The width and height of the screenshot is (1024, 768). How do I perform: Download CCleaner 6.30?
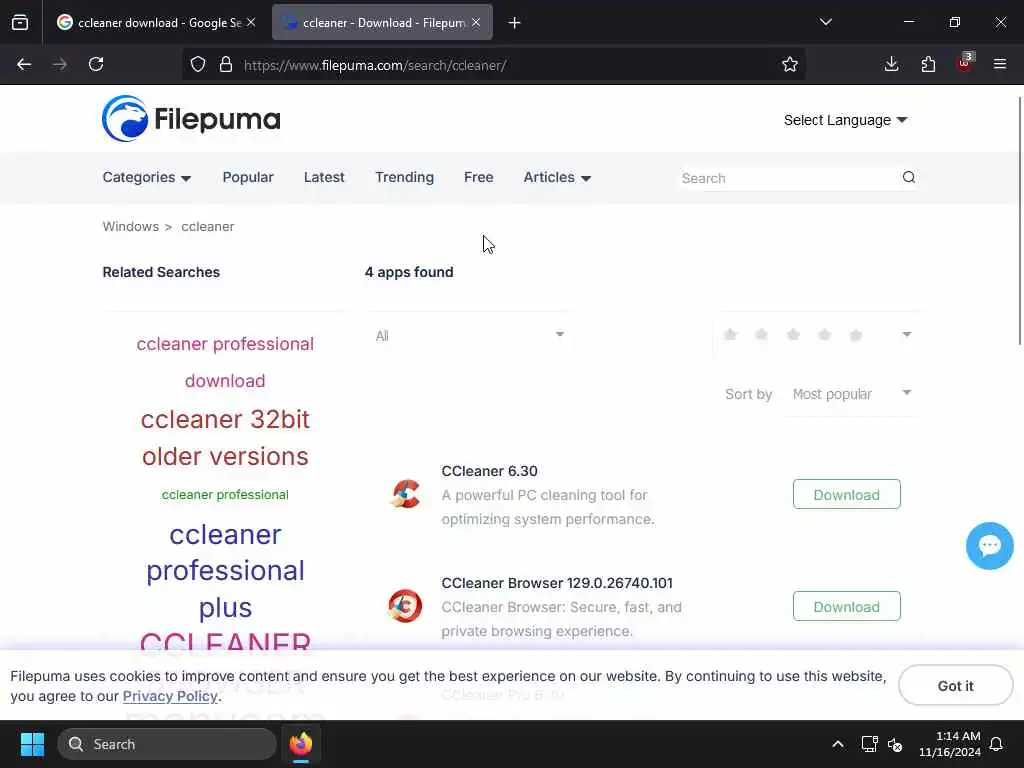(x=846, y=494)
